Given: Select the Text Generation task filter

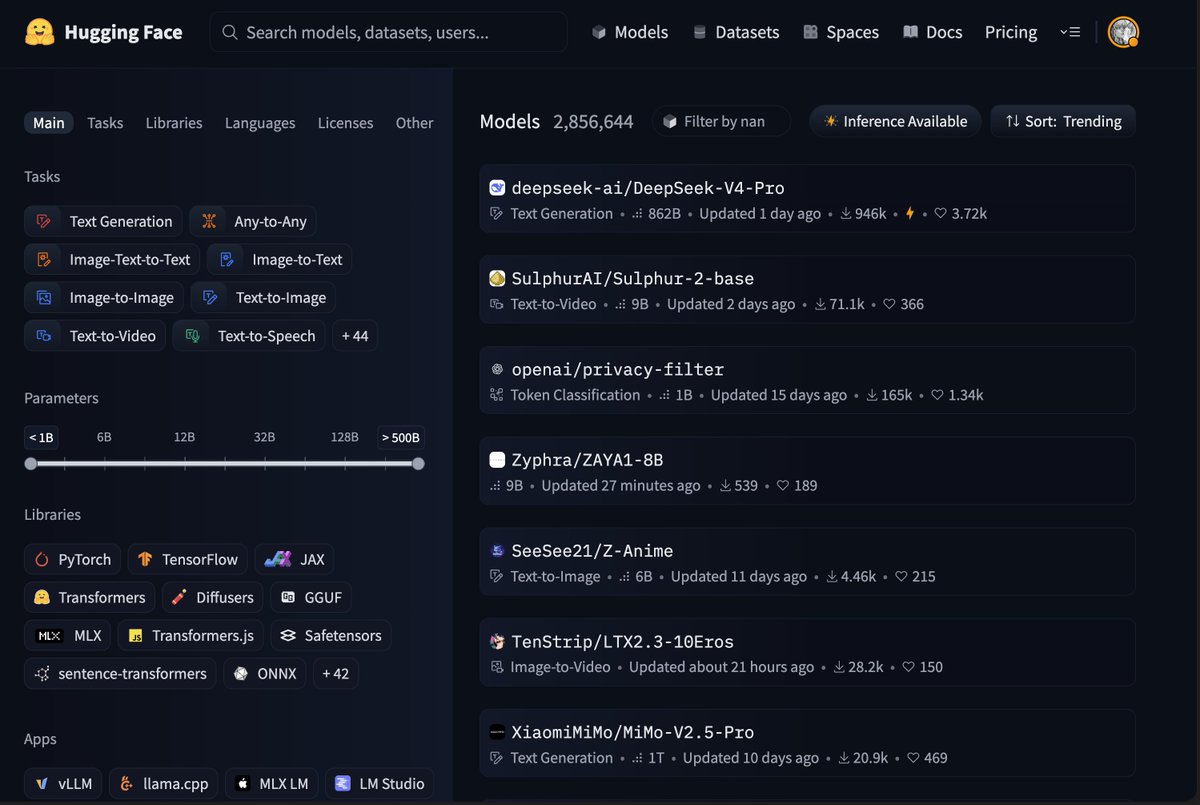Looking at the screenshot, I should [104, 221].
